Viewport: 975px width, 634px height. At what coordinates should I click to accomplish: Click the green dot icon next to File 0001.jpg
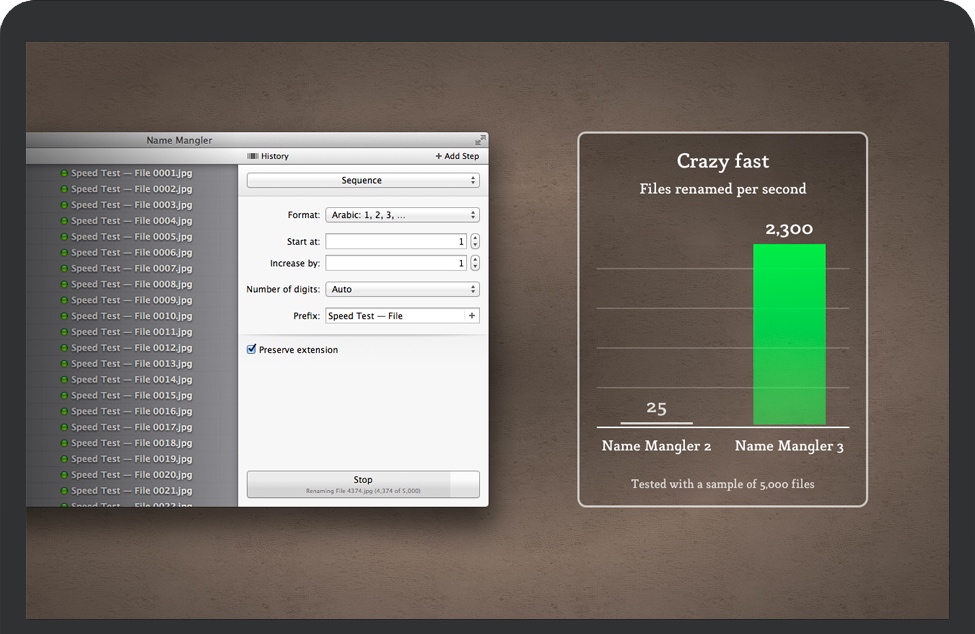point(63,172)
